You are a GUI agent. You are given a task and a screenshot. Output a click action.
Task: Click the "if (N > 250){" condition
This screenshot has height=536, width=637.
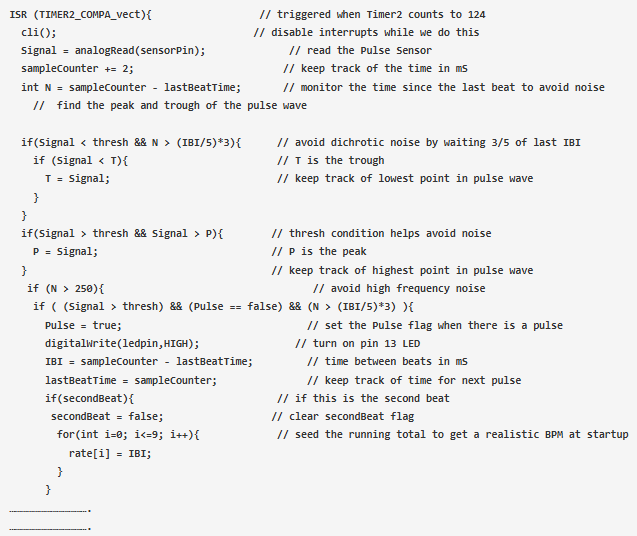click(x=66, y=288)
